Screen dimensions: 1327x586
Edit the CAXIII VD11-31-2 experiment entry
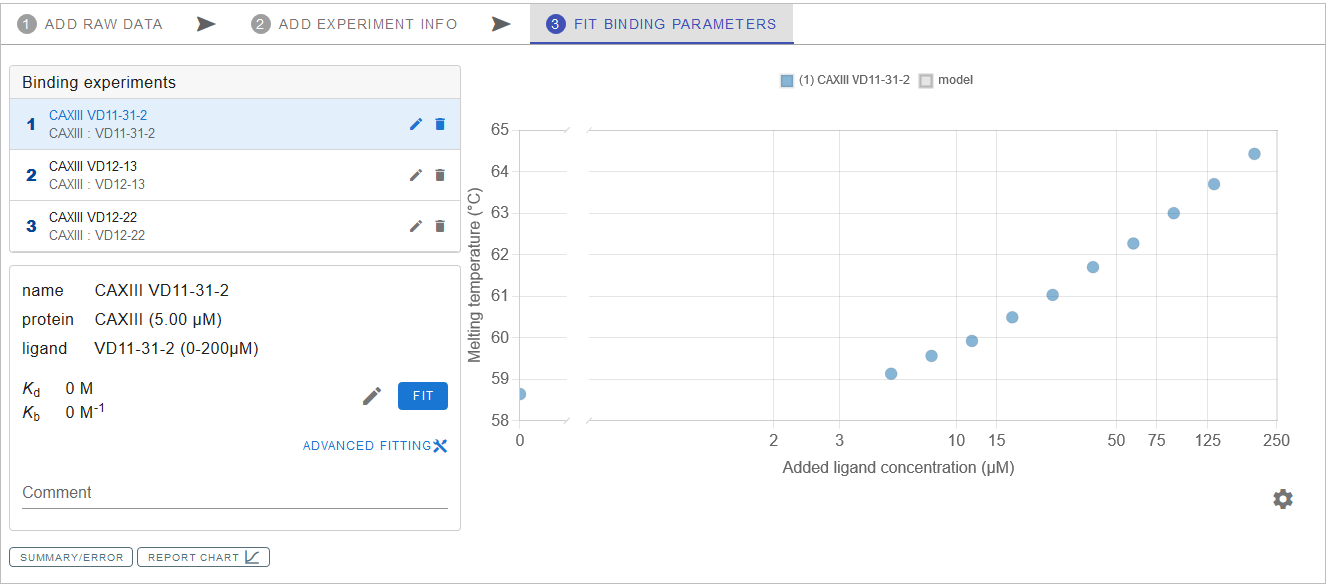416,124
